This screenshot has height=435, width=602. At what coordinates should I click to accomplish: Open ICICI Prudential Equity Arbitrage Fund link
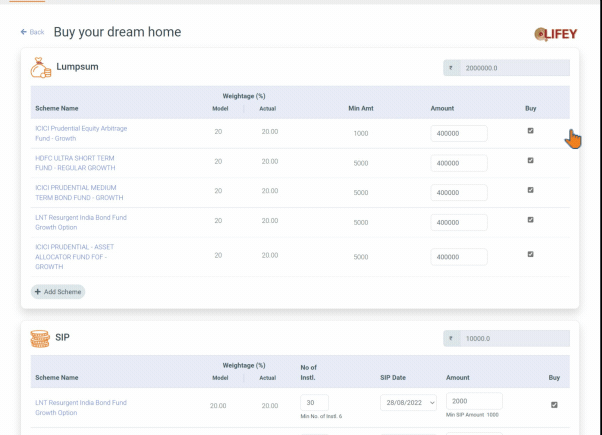81,133
